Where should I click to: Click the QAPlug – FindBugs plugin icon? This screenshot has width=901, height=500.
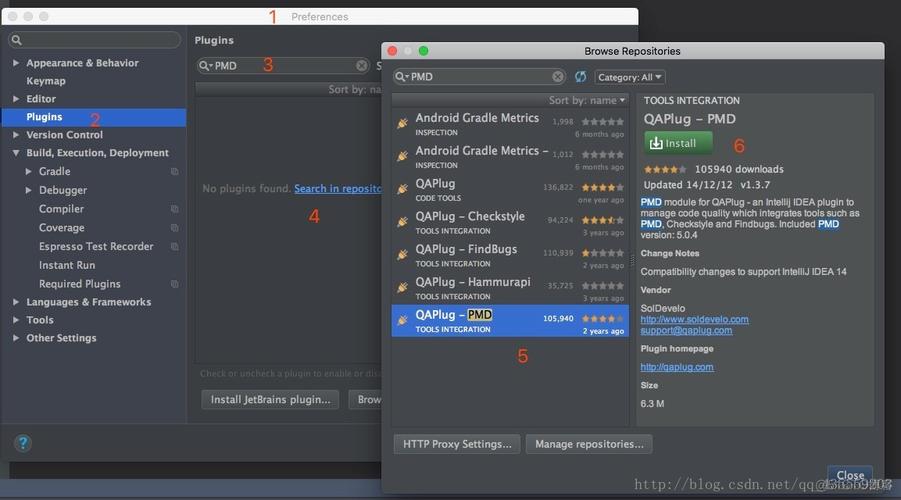pos(402,255)
